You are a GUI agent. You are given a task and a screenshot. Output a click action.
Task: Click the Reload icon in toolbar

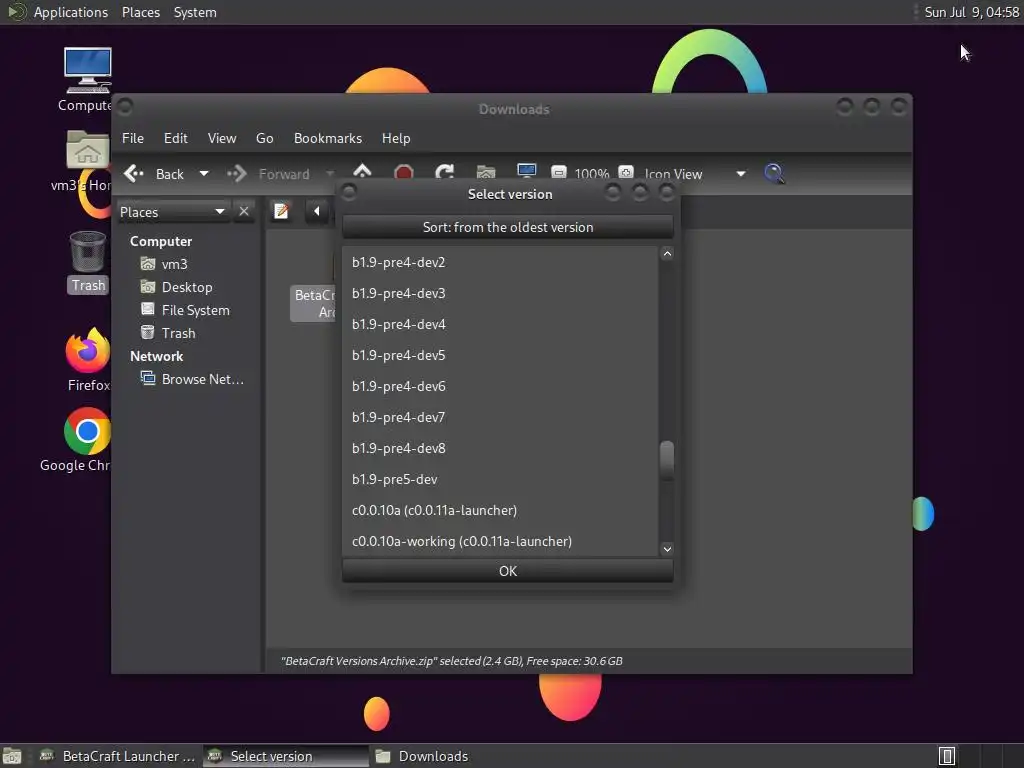(x=445, y=172)
